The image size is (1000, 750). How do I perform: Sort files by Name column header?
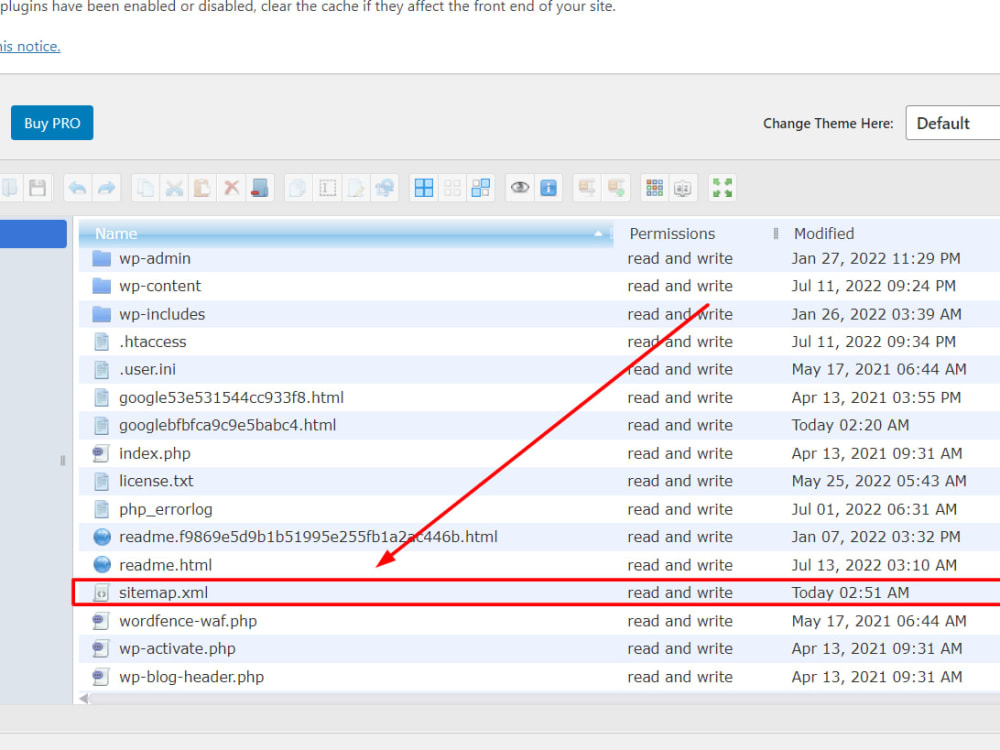coord(346,233)
